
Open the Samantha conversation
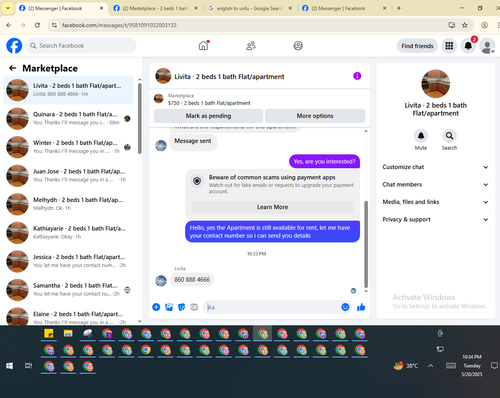pyautogui.click(x=68, y=290)
